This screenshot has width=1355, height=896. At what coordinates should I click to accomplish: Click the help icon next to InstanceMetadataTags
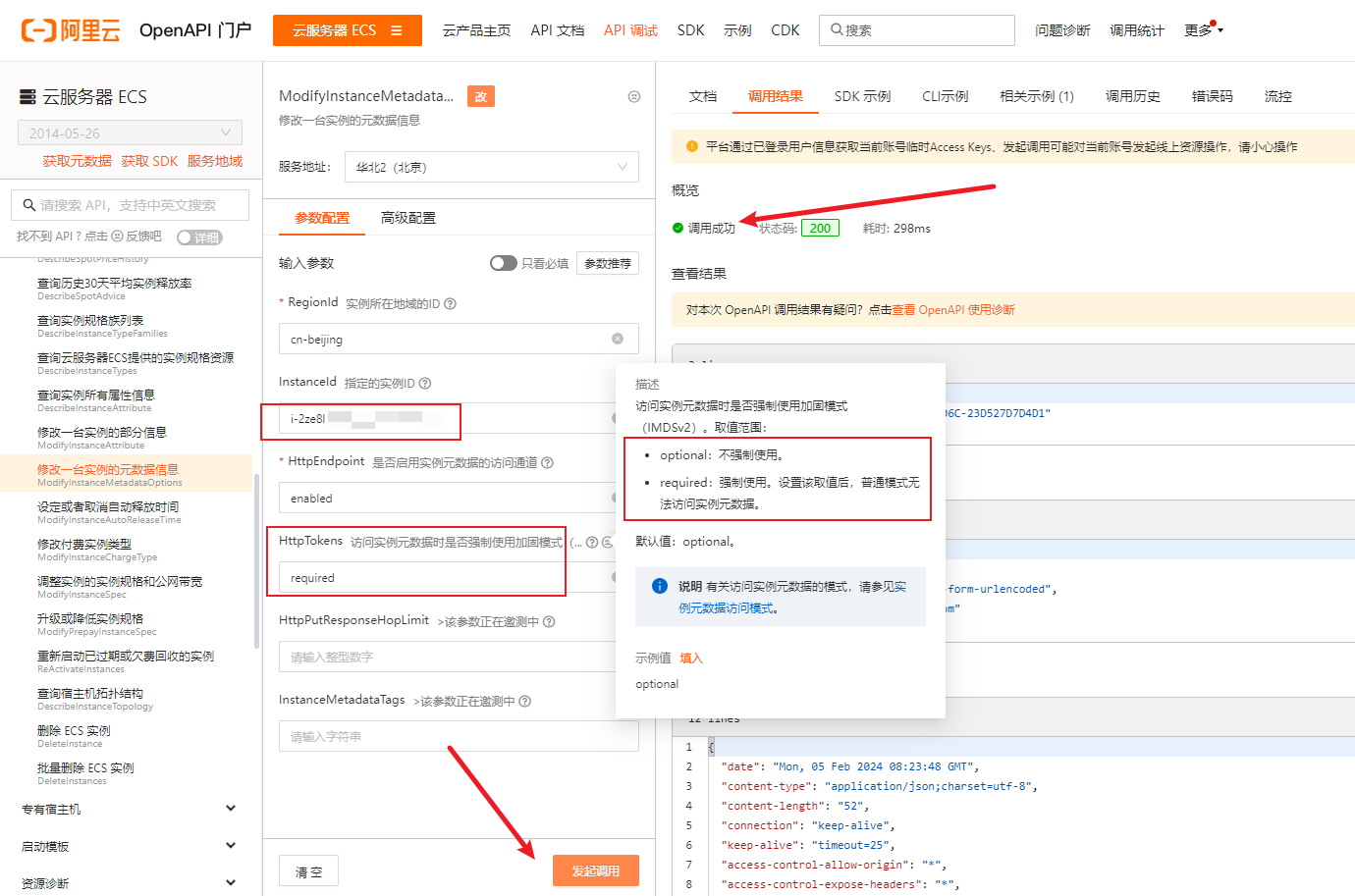click(x=525, y=701)
